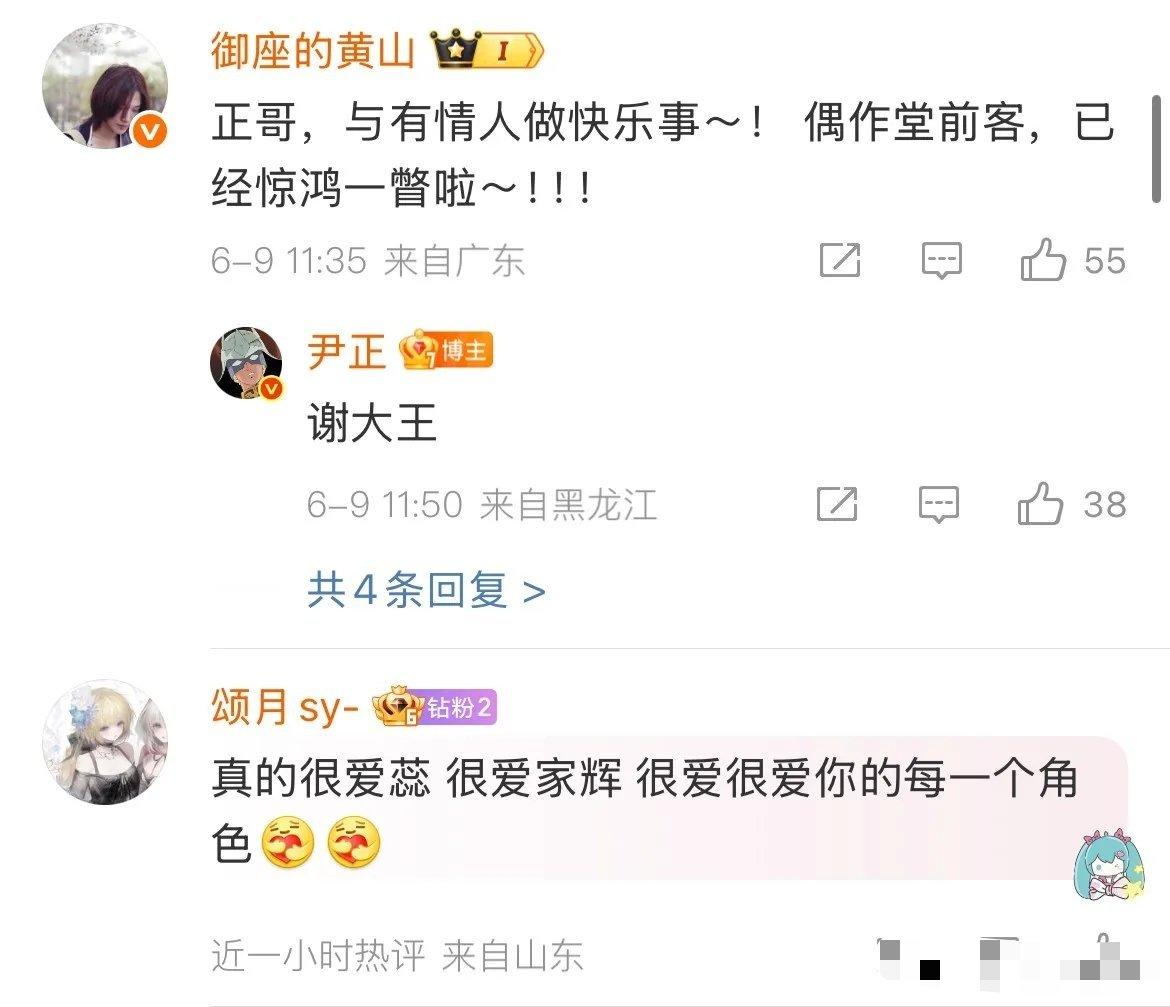
Task: Tap 尹正's masked character avatar
Action: [x=246, y=363]
